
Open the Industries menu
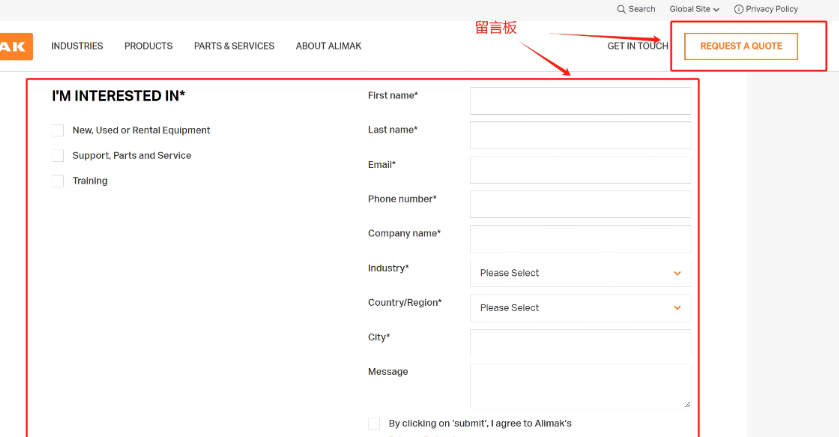click(77, 46)
